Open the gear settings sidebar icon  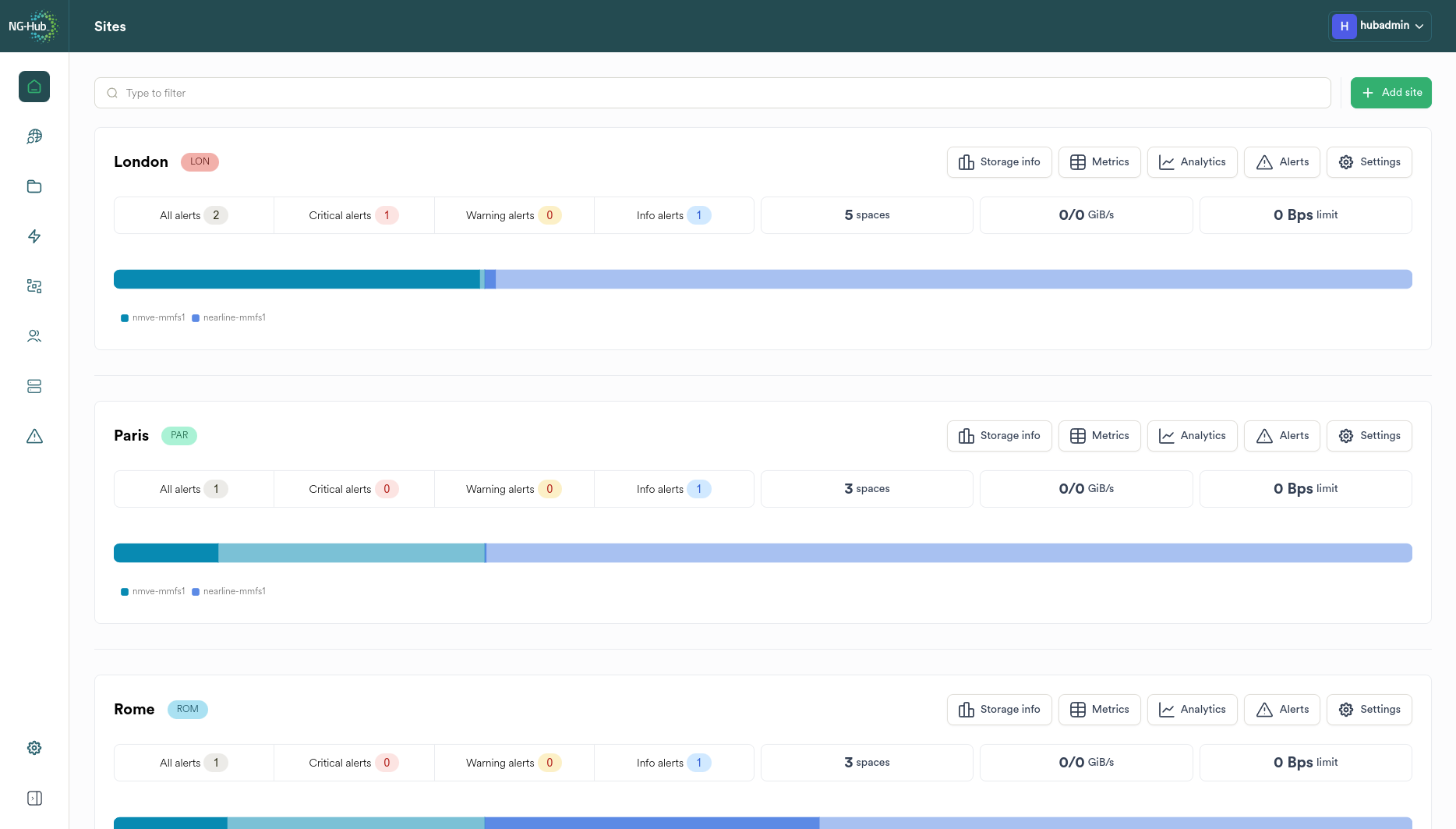point(34,748)
